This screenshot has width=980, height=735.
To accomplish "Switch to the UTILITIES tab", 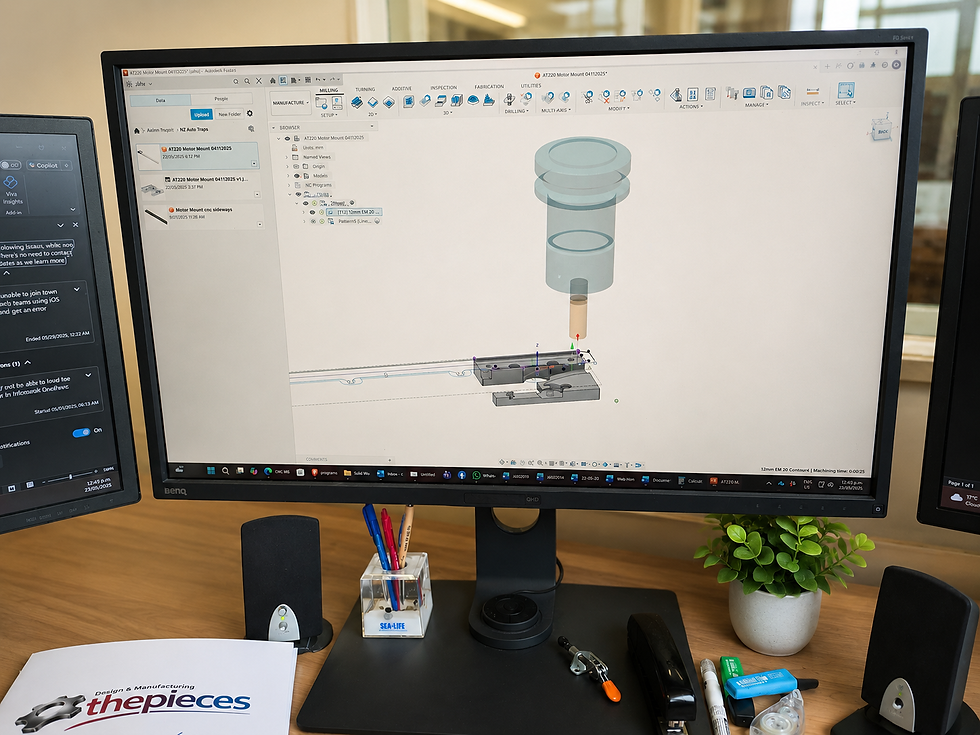I will [531, 86].
